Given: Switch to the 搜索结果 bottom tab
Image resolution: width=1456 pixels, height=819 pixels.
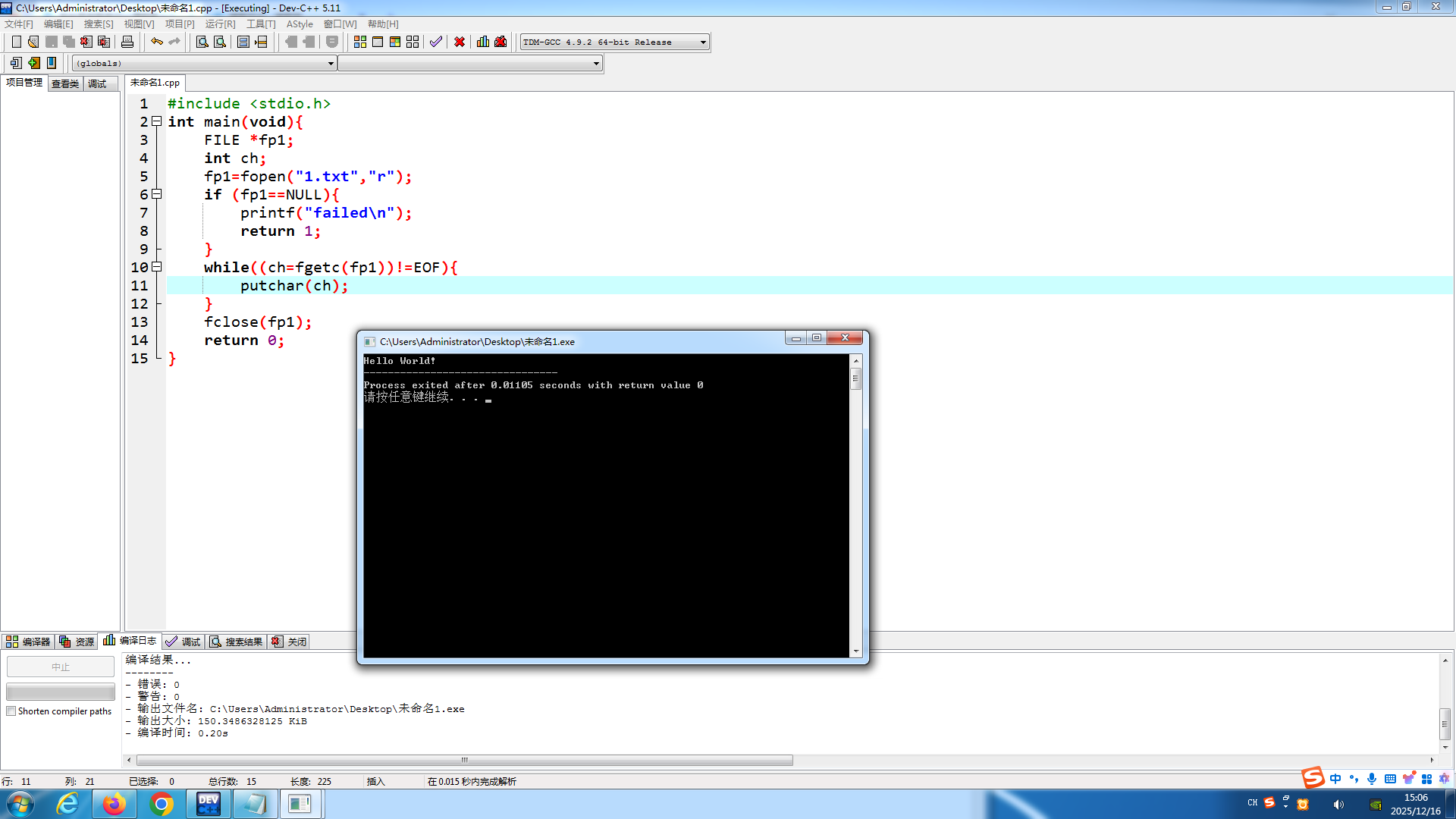Looking at the screenshot, I should (x=236, y=642).
